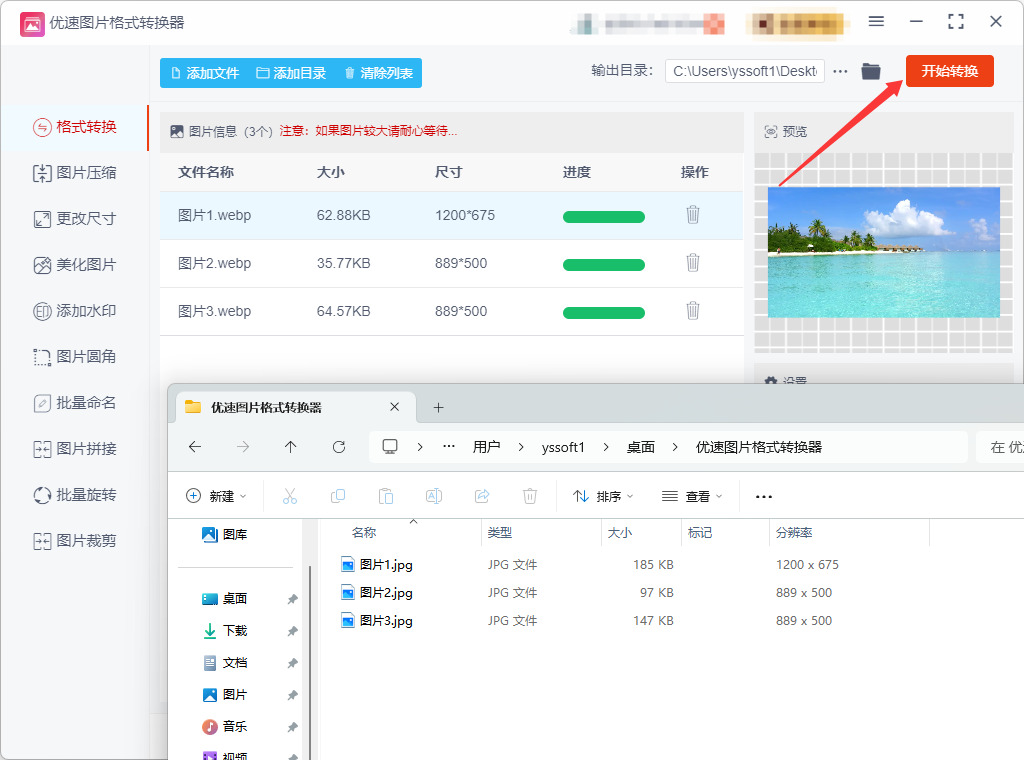Click 清除列表 to clear the list

coord(379,73)
